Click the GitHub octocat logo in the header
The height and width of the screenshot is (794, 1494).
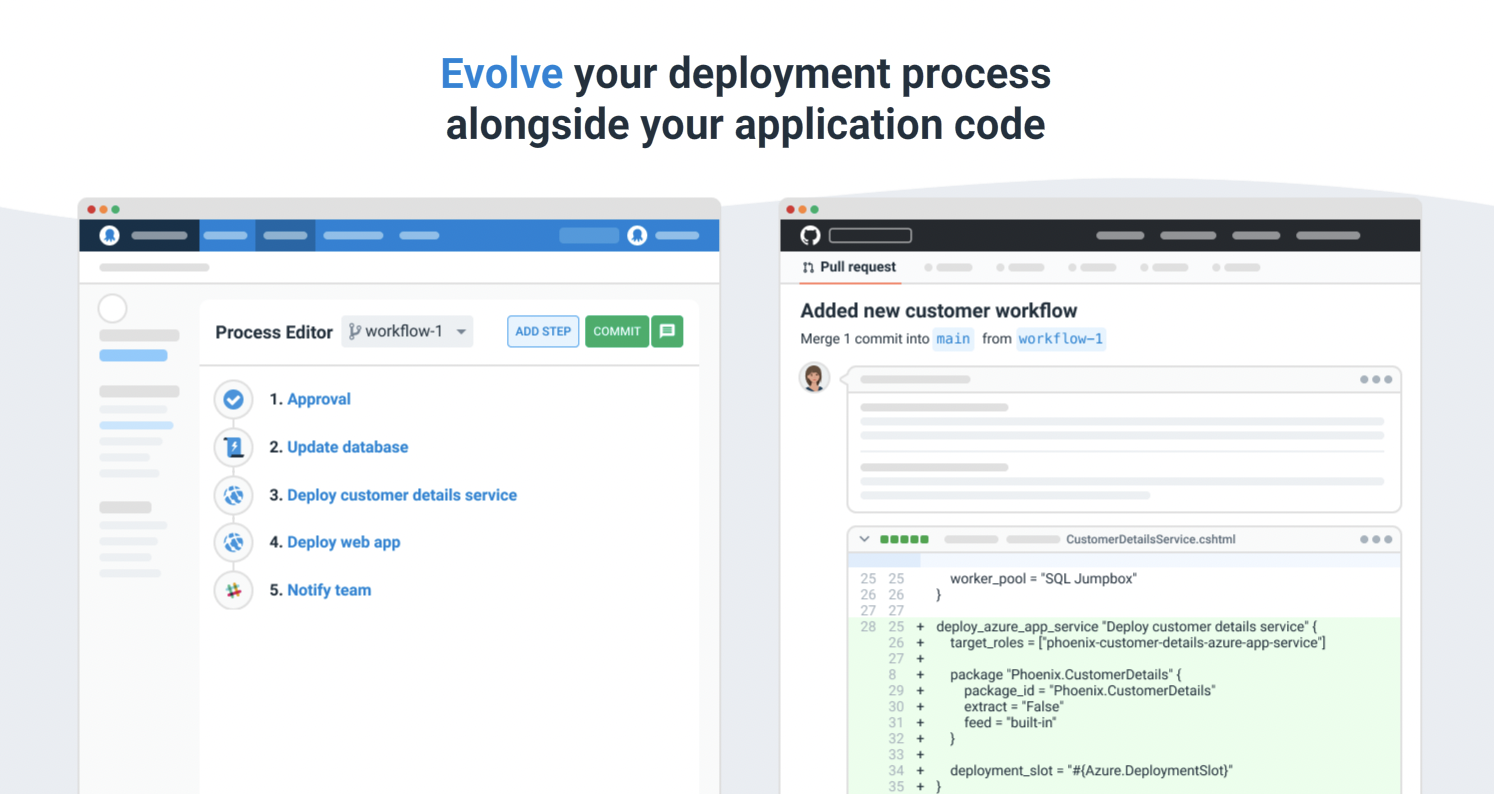coord(811,235)
